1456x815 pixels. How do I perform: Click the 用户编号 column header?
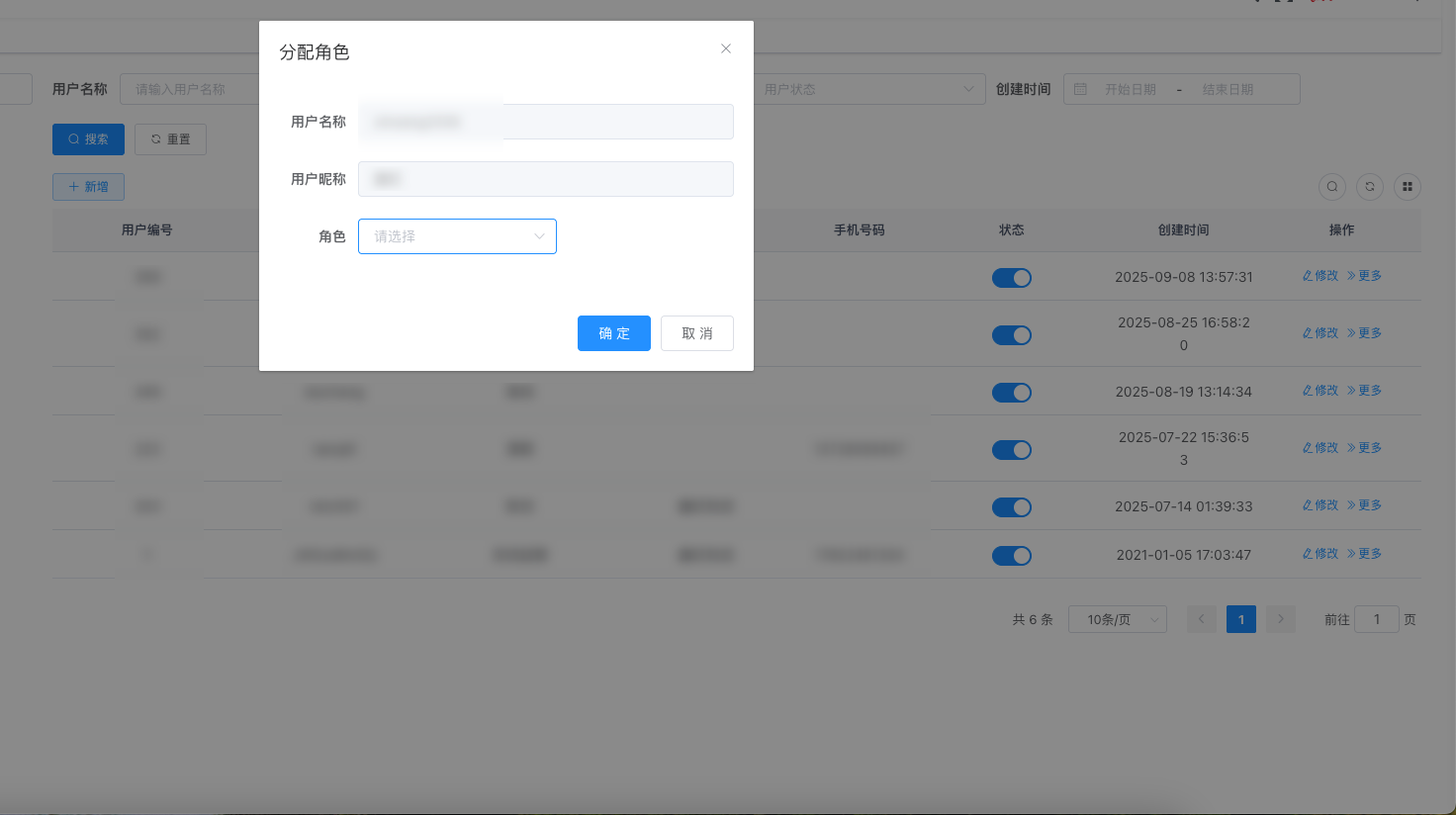pos(147,230)
